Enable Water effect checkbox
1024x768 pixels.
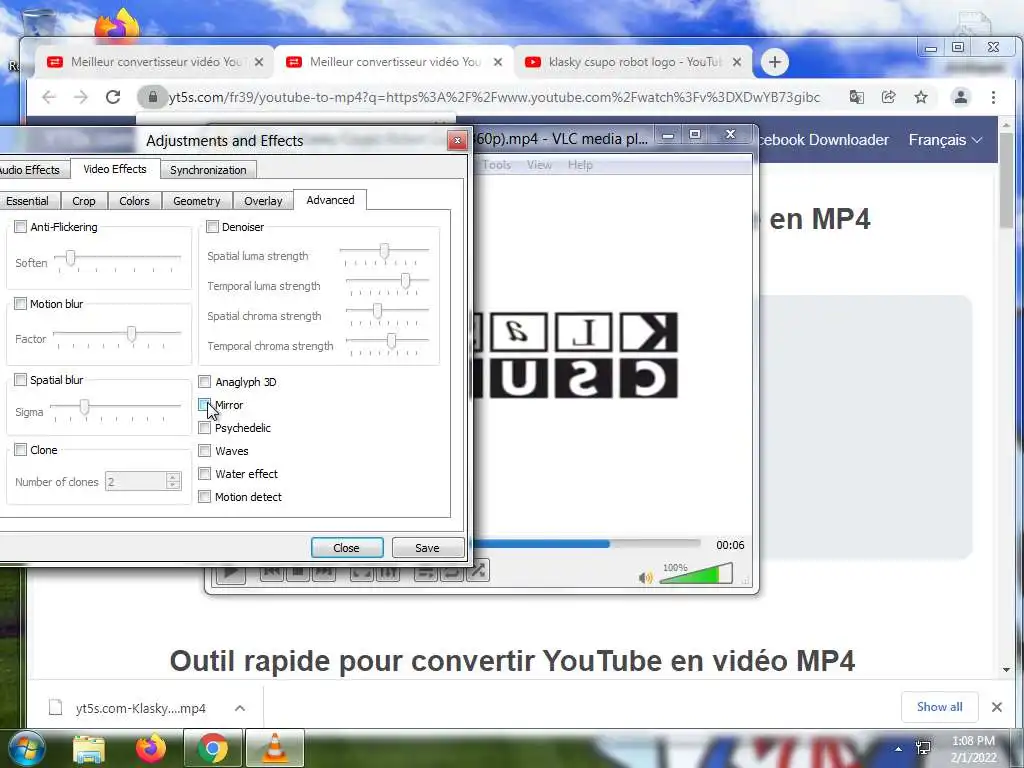(x=205, y=473)
